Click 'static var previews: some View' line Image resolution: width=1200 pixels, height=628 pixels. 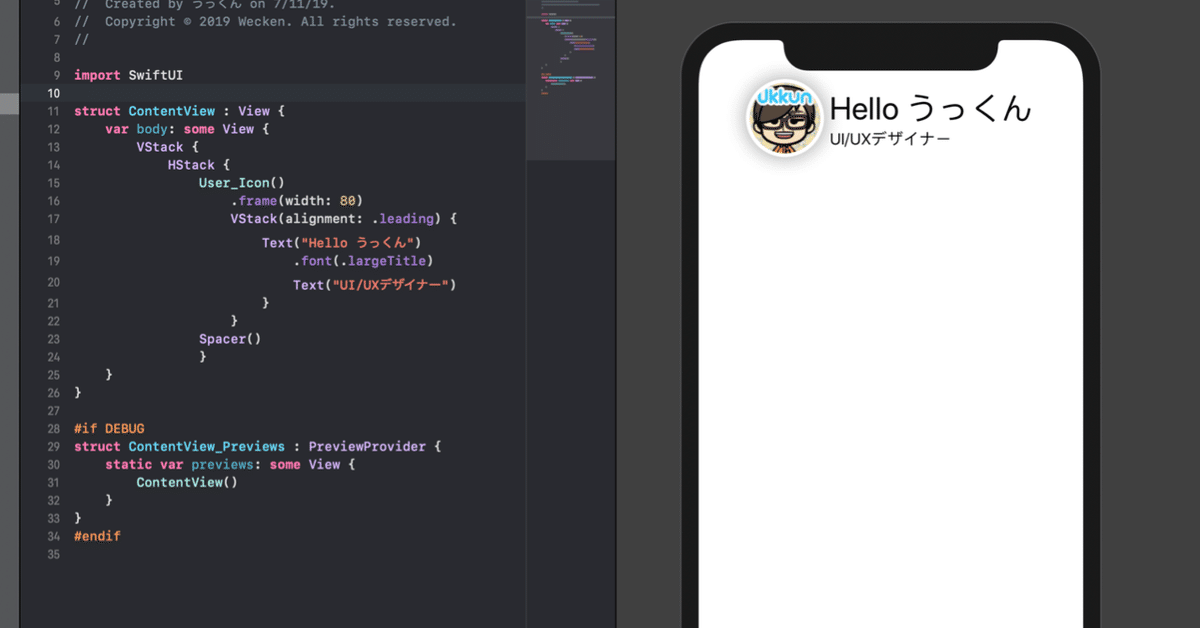230,465
